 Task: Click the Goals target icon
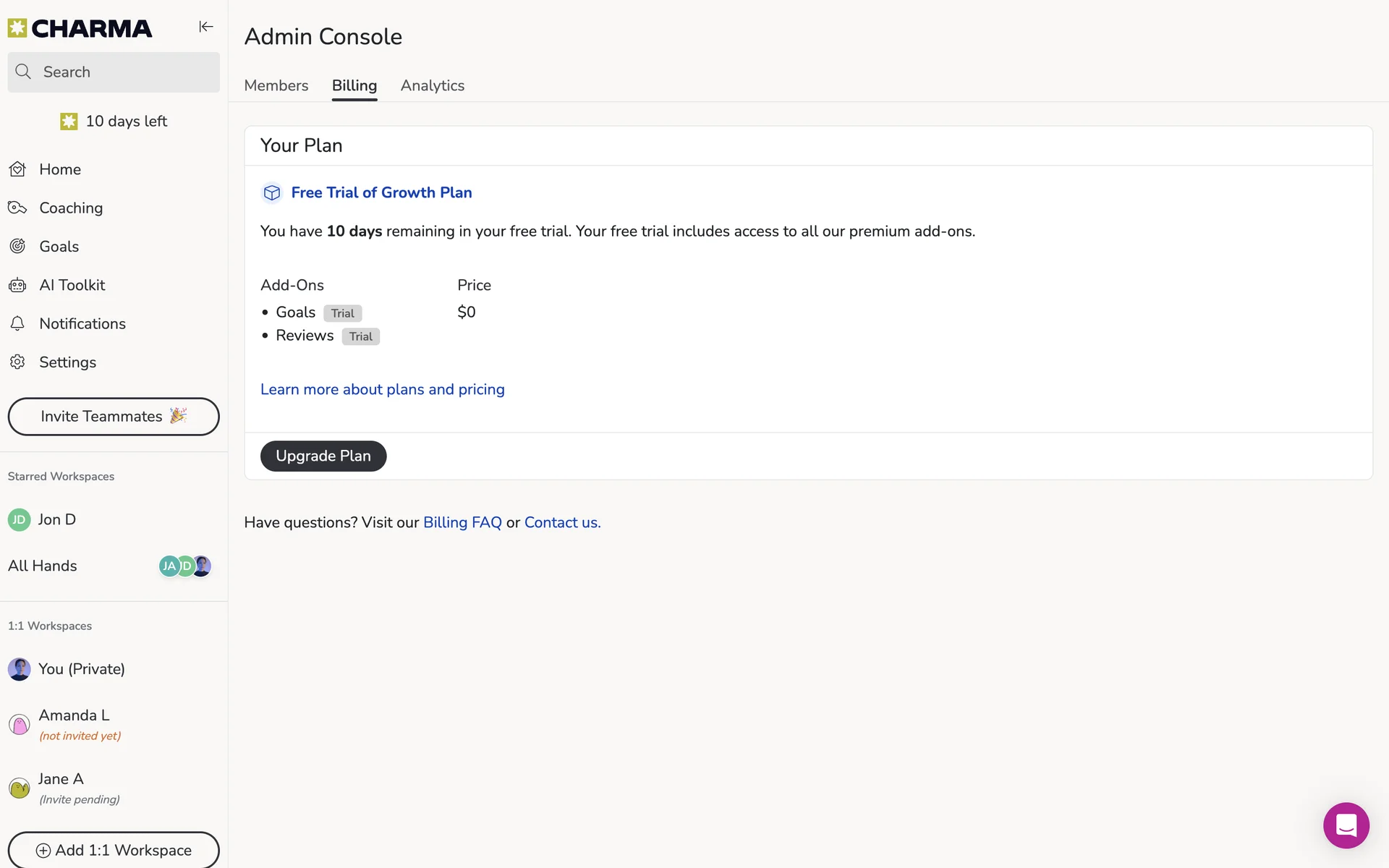coord(18,247)
